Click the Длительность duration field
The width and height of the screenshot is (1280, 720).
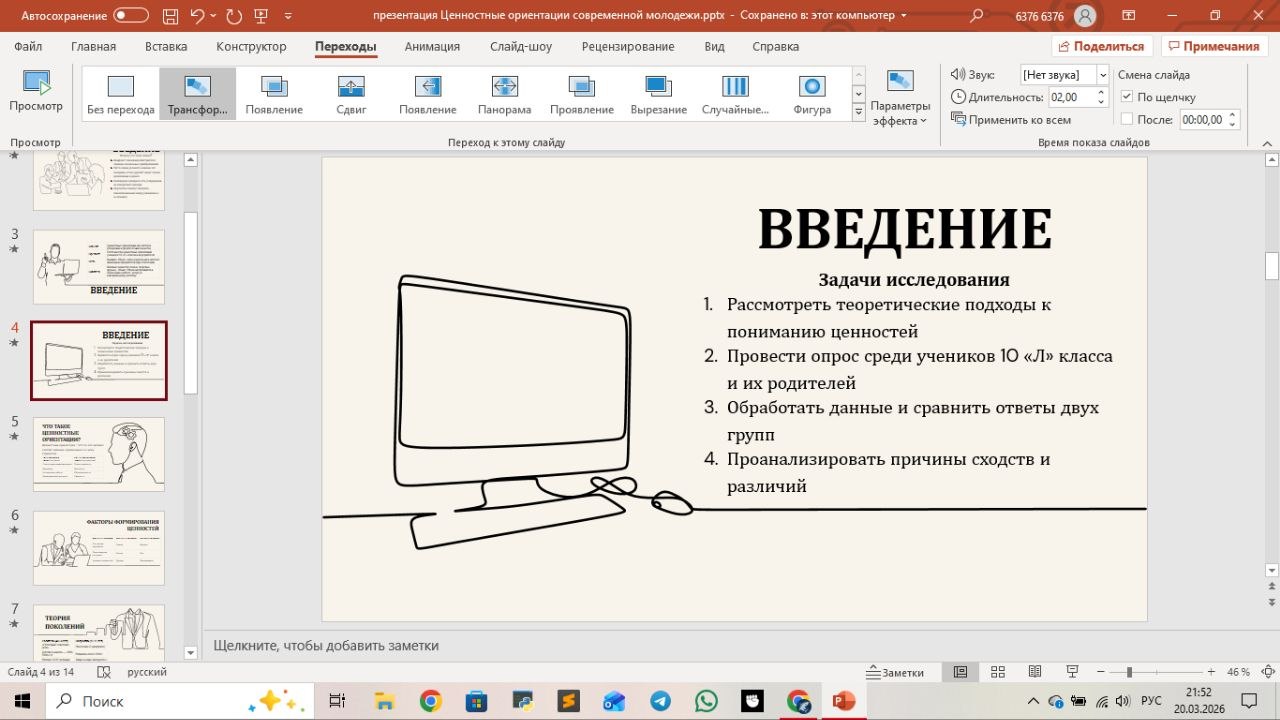tap(1071, 97)
